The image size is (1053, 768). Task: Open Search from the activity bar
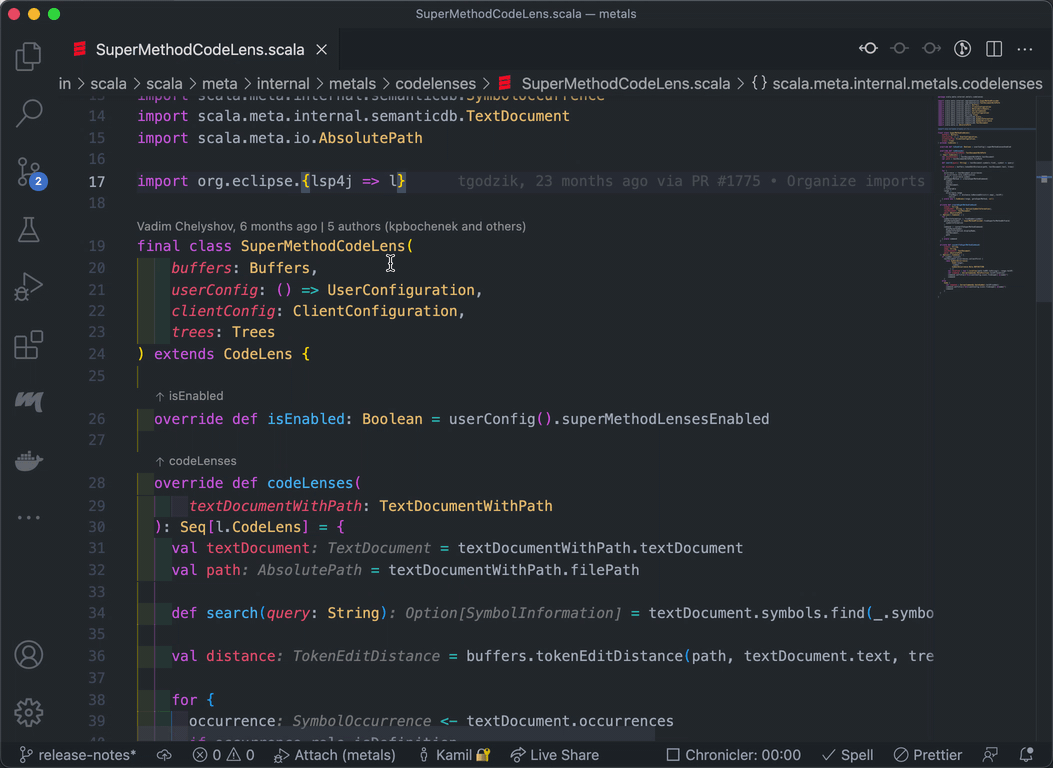pos(29,114)
